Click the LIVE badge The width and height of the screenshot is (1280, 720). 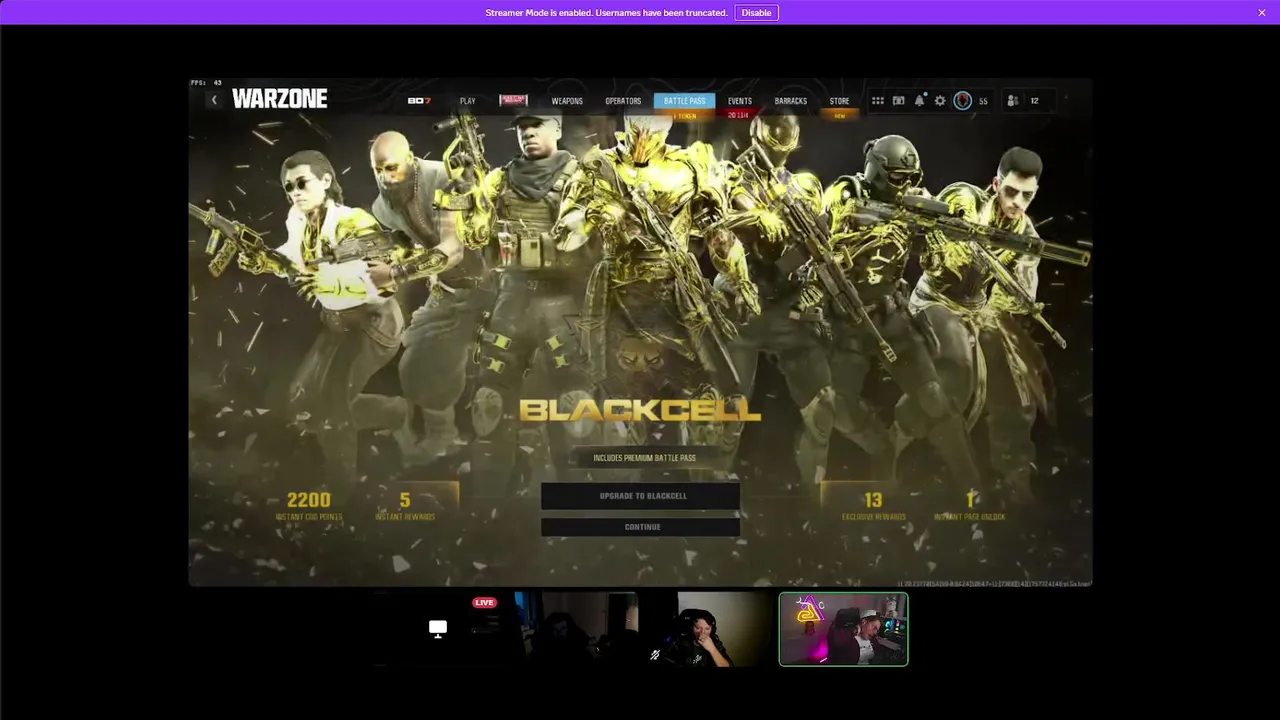point(485,602)
